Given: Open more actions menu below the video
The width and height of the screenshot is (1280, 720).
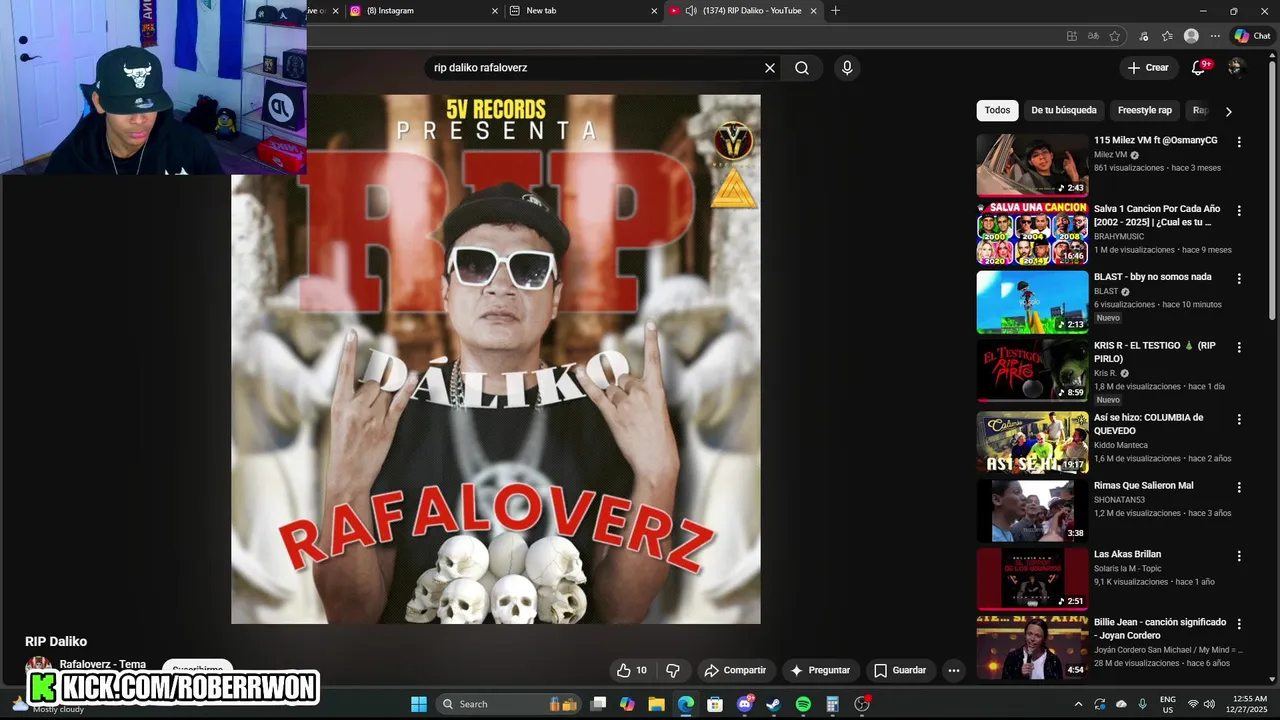Looking at the screenshot, I should (954, 670).
